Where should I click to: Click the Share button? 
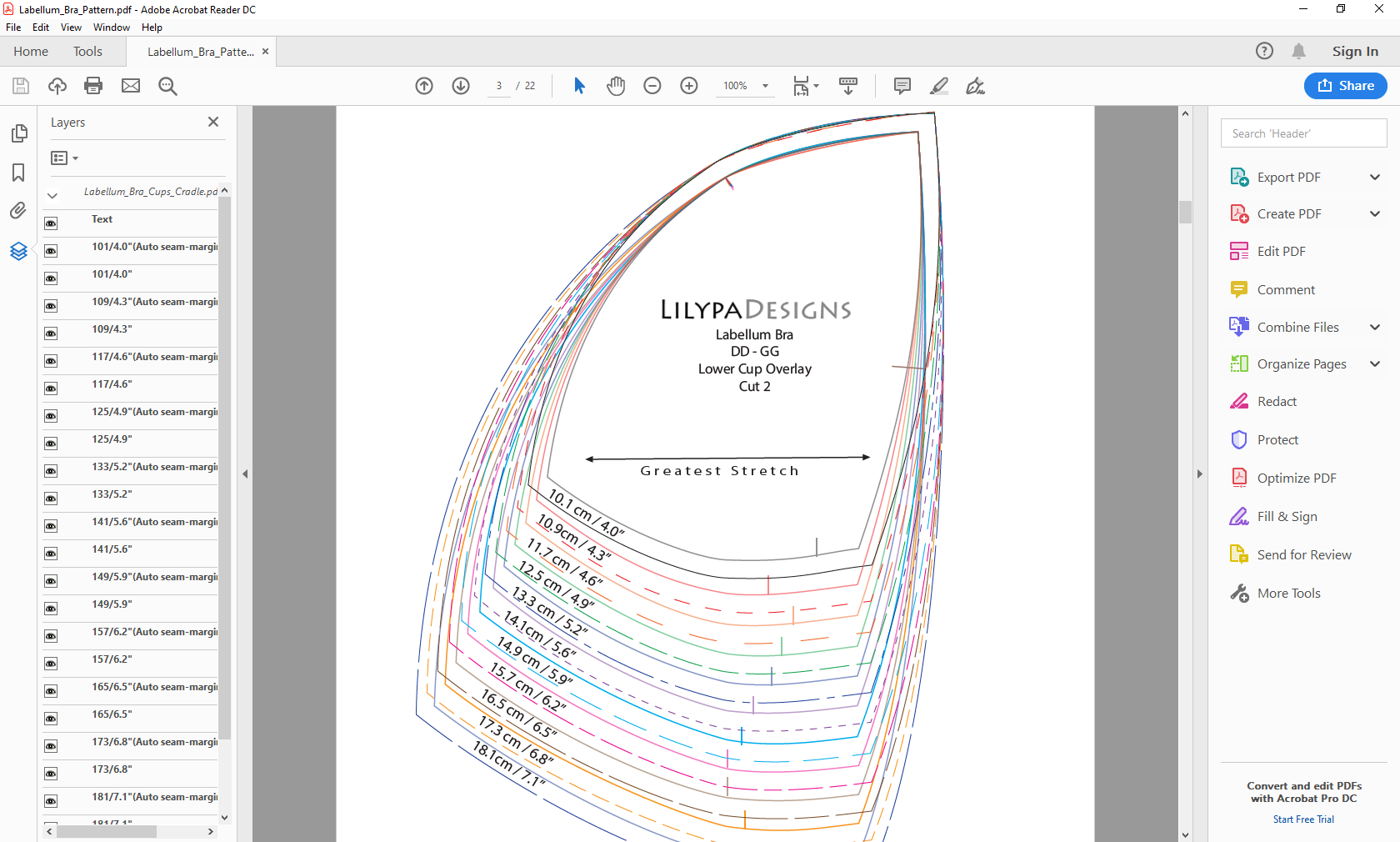click(x=1345, y=86)
